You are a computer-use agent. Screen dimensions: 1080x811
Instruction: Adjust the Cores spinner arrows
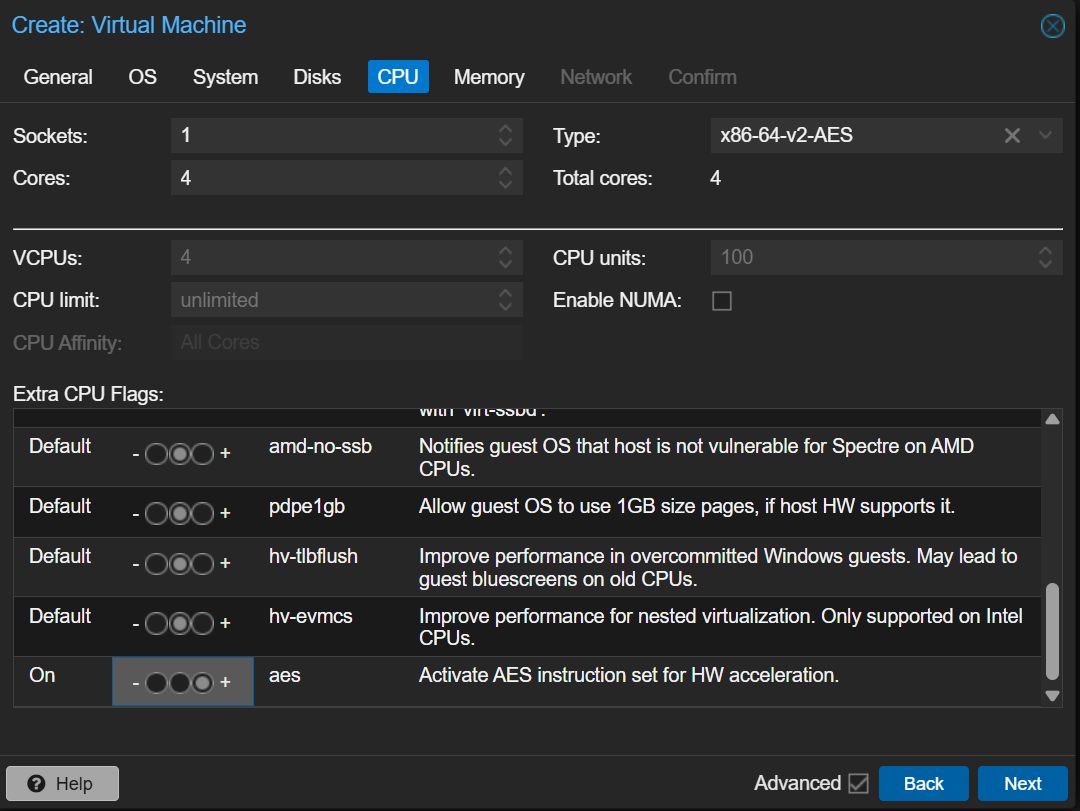(505, 179)
